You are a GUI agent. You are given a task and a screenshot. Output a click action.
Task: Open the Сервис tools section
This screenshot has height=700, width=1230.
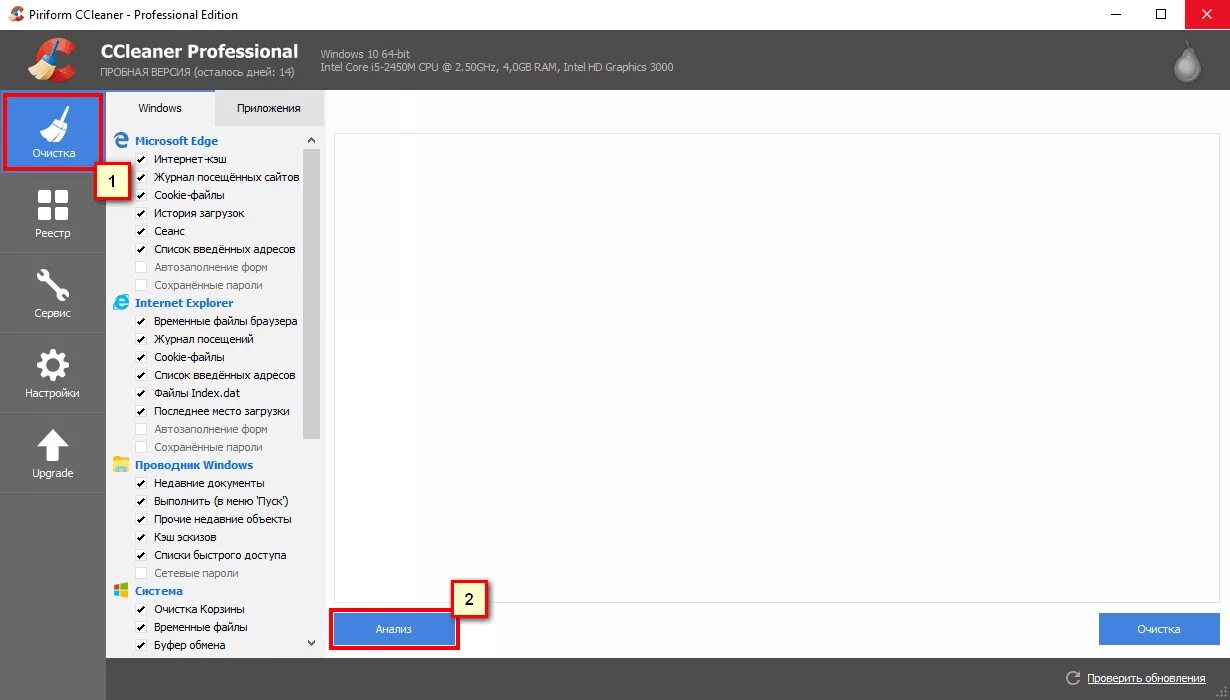(53, 292)
